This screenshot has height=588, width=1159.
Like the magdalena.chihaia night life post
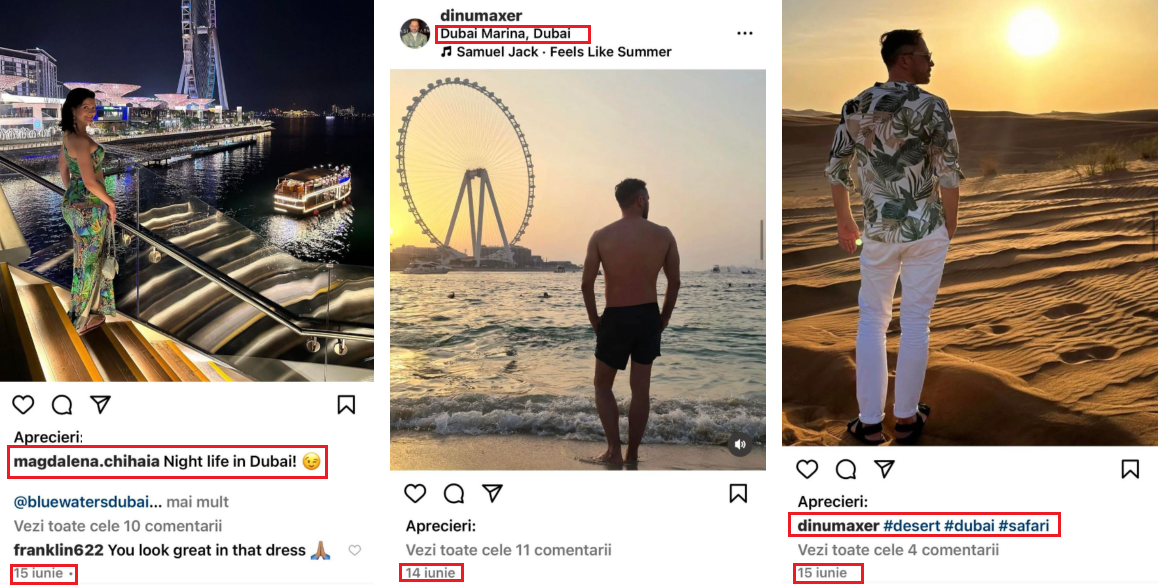pyautogui.click(x=23, y=405)
